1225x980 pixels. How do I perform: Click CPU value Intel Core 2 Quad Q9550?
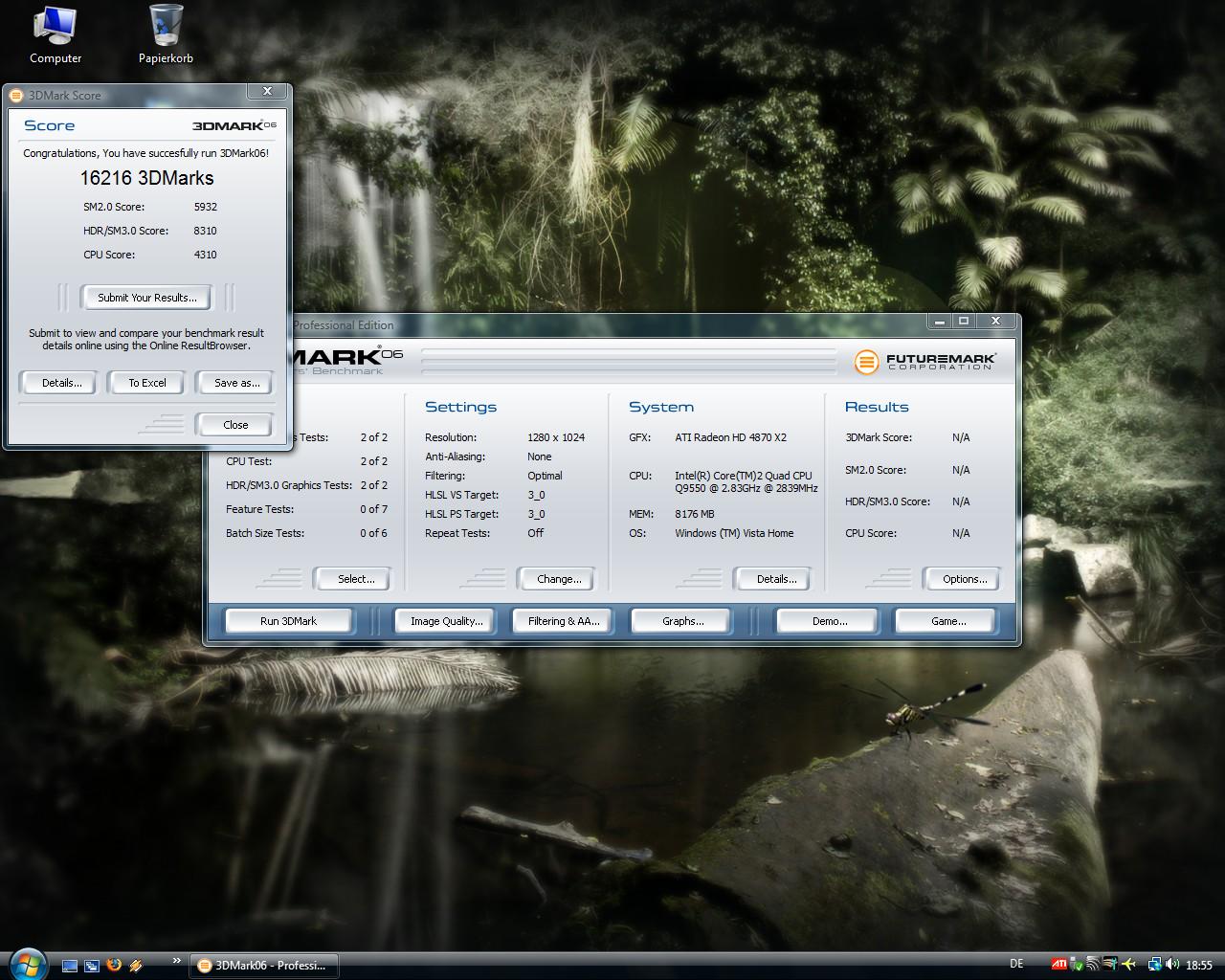(746, 481)
